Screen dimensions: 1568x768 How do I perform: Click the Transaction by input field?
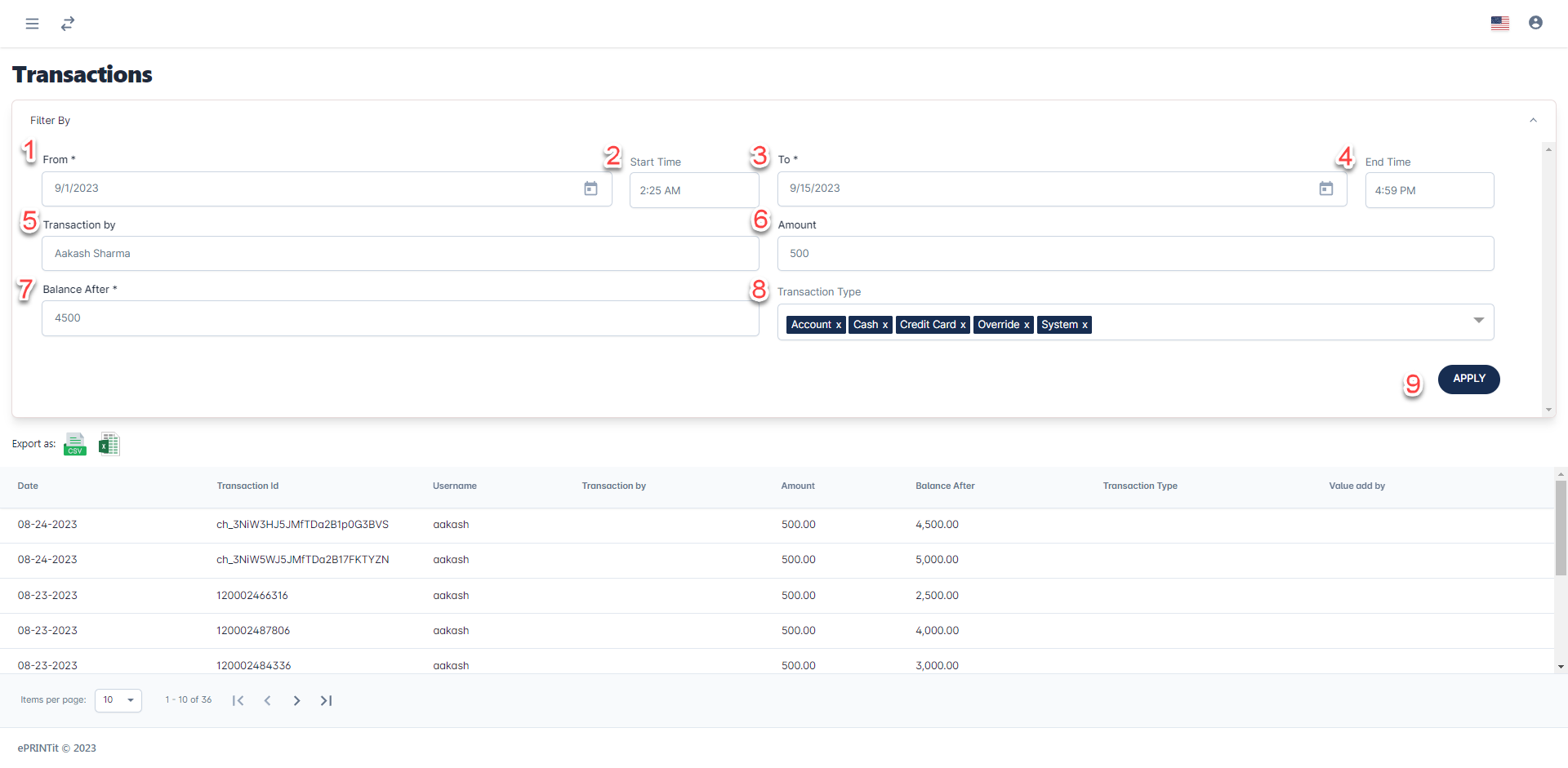tap(400, 254)
